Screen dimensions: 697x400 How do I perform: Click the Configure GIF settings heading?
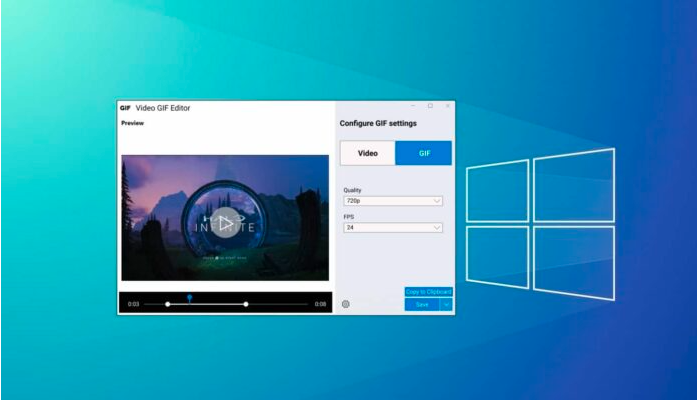click(378, 123)
